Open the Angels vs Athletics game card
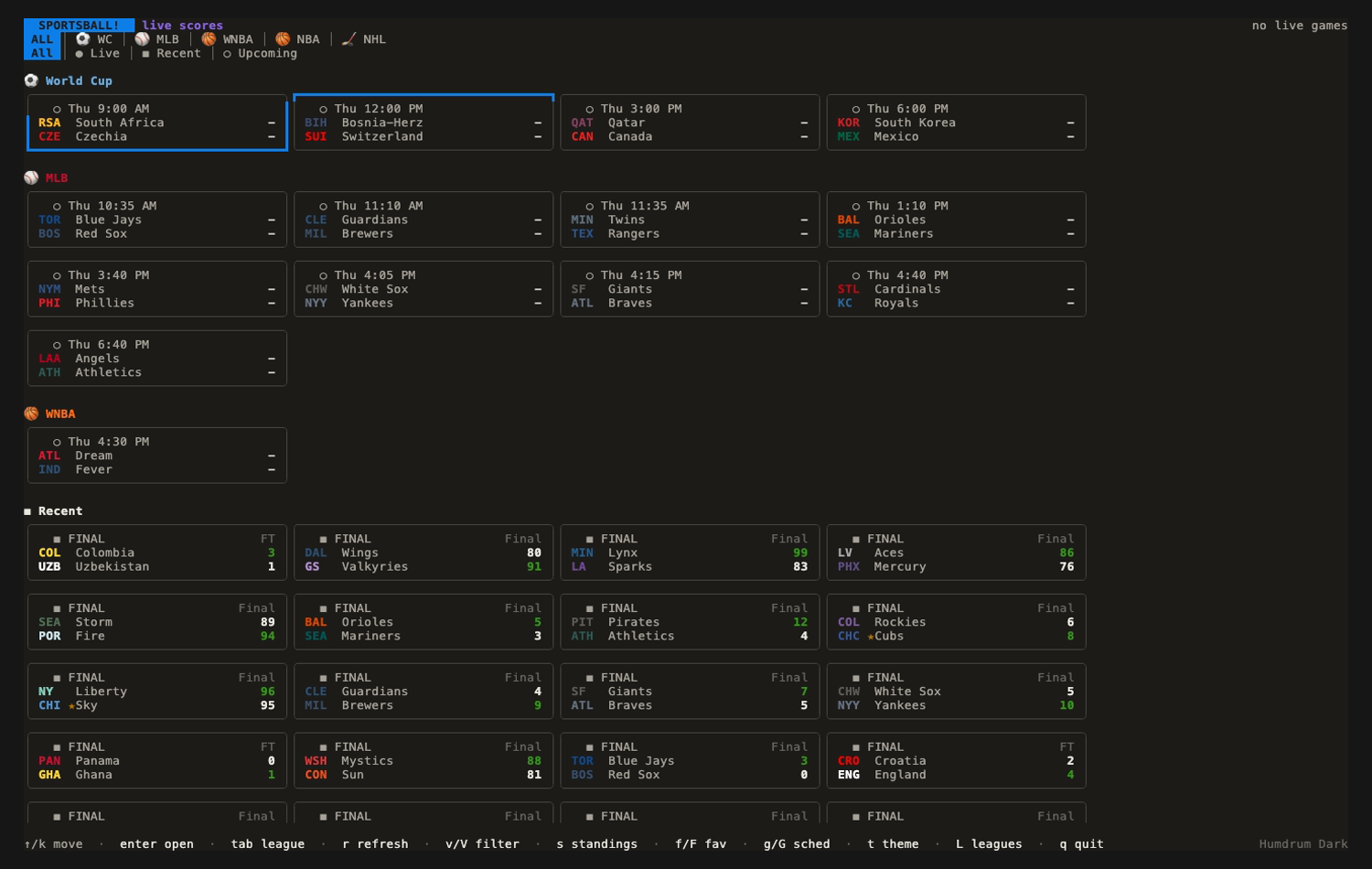 click(x=157, y=359)
